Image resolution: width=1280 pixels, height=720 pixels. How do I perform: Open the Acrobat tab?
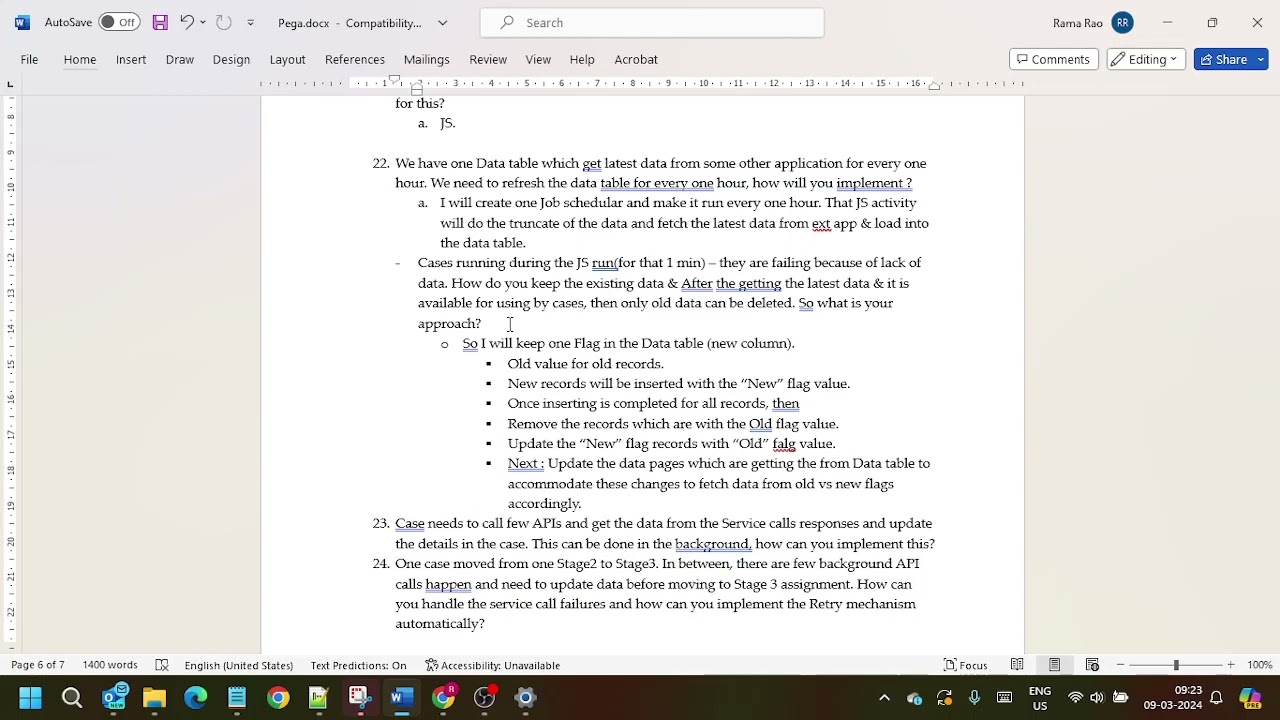tap(636, 59)
